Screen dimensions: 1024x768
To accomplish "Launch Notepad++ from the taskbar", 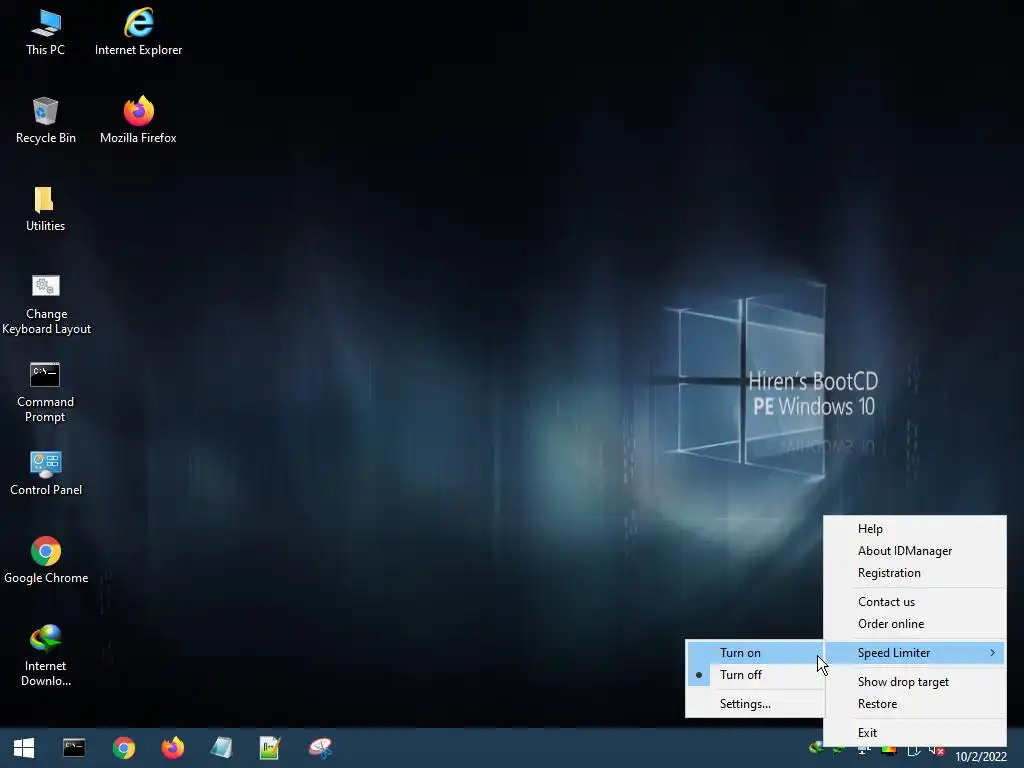I will [x=270, y=748].
